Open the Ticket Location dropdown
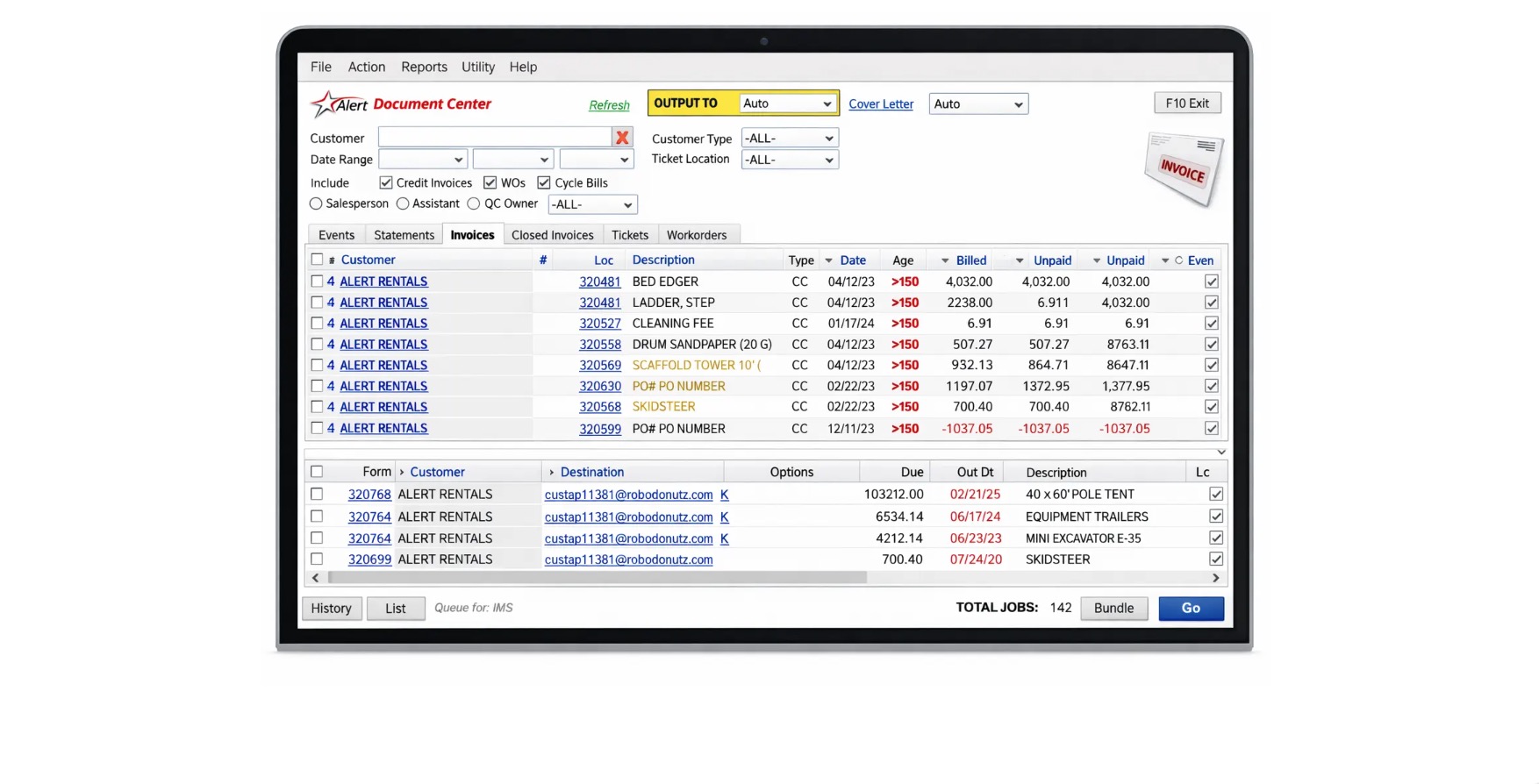Image resolution: width=1539 pixels, height=784 pixels. 790,160
